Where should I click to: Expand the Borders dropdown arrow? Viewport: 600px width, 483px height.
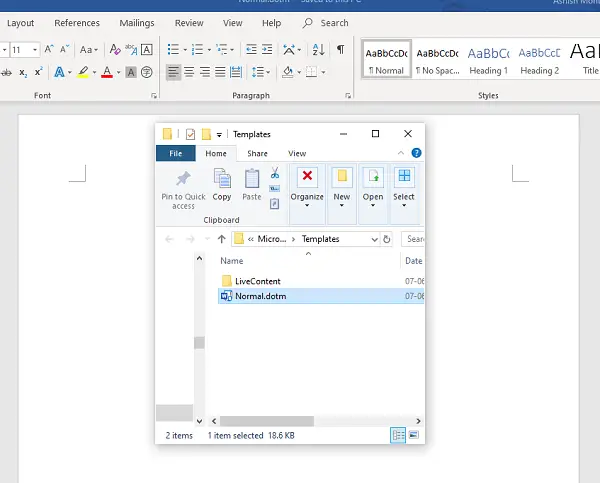pos(323,72)
